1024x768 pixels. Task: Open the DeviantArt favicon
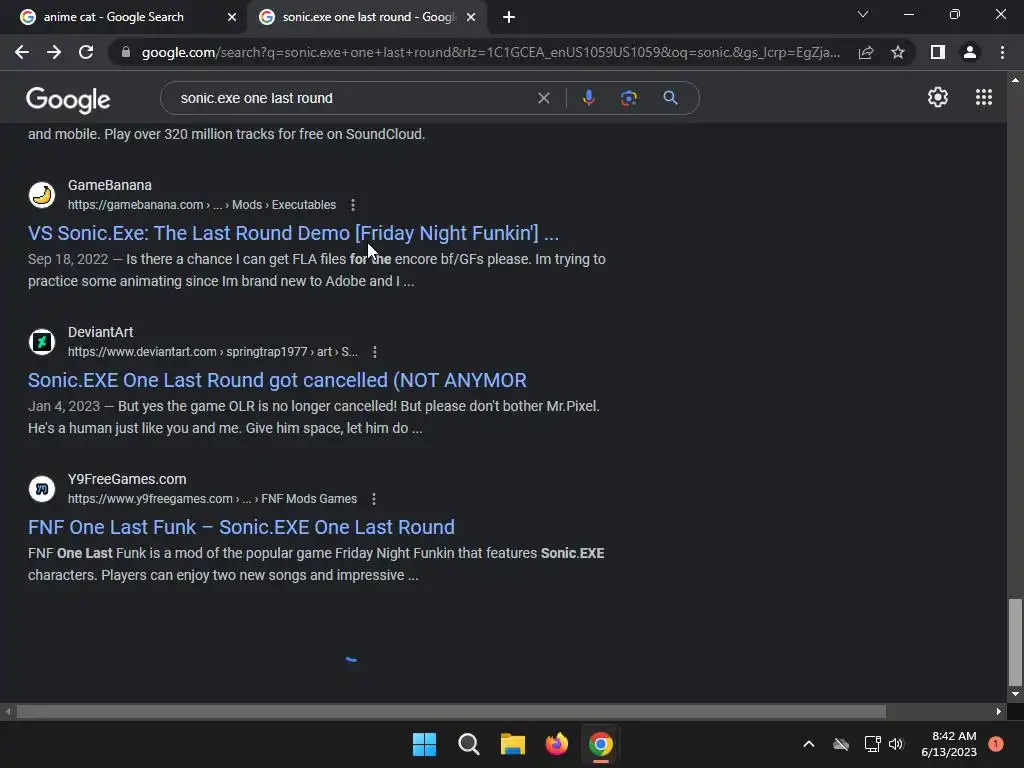pyautogui.click(x=42, y=342)
